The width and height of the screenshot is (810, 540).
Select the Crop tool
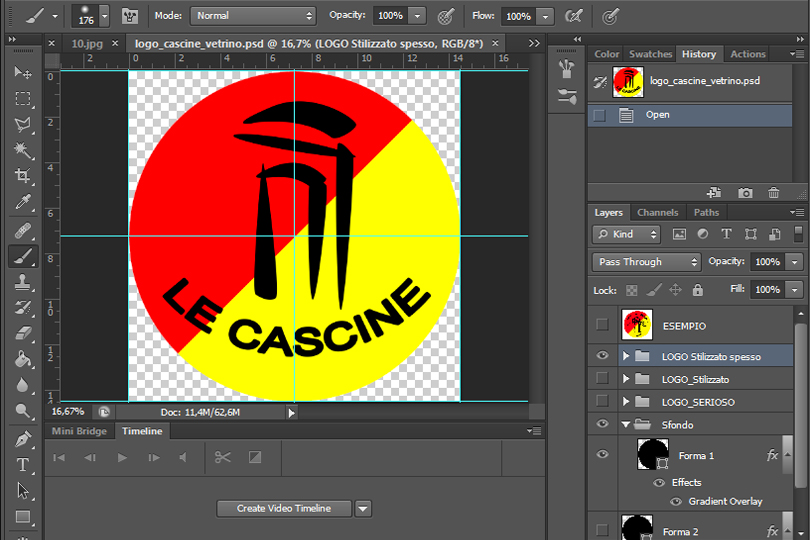tap(22, 176)
